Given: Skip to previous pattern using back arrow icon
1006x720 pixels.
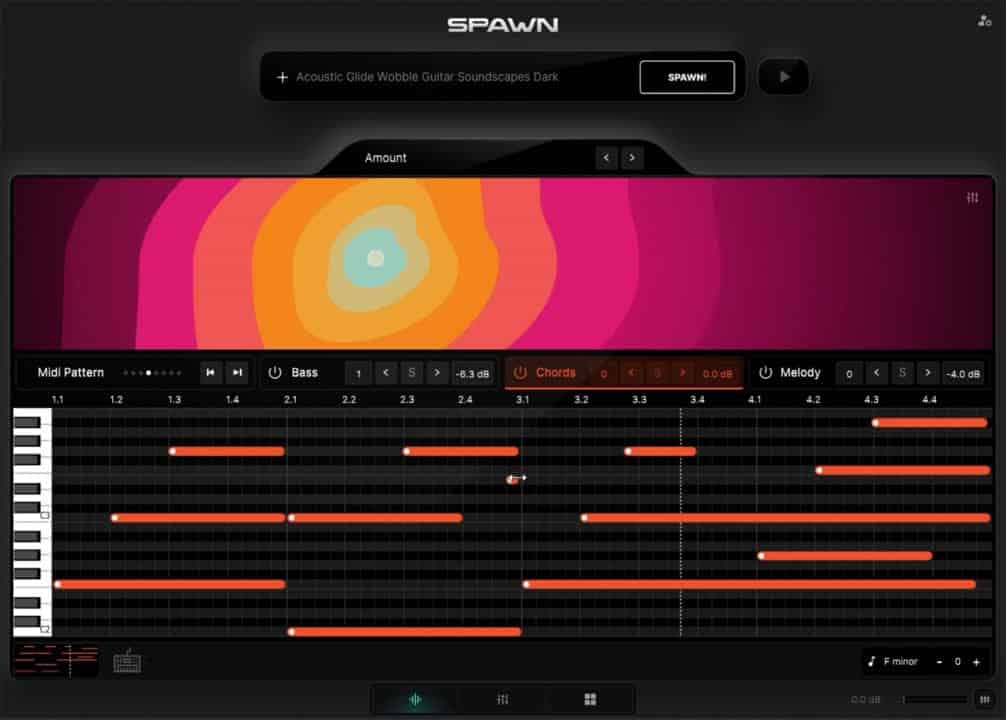Looking at the screenshot, I should (211, 372).
